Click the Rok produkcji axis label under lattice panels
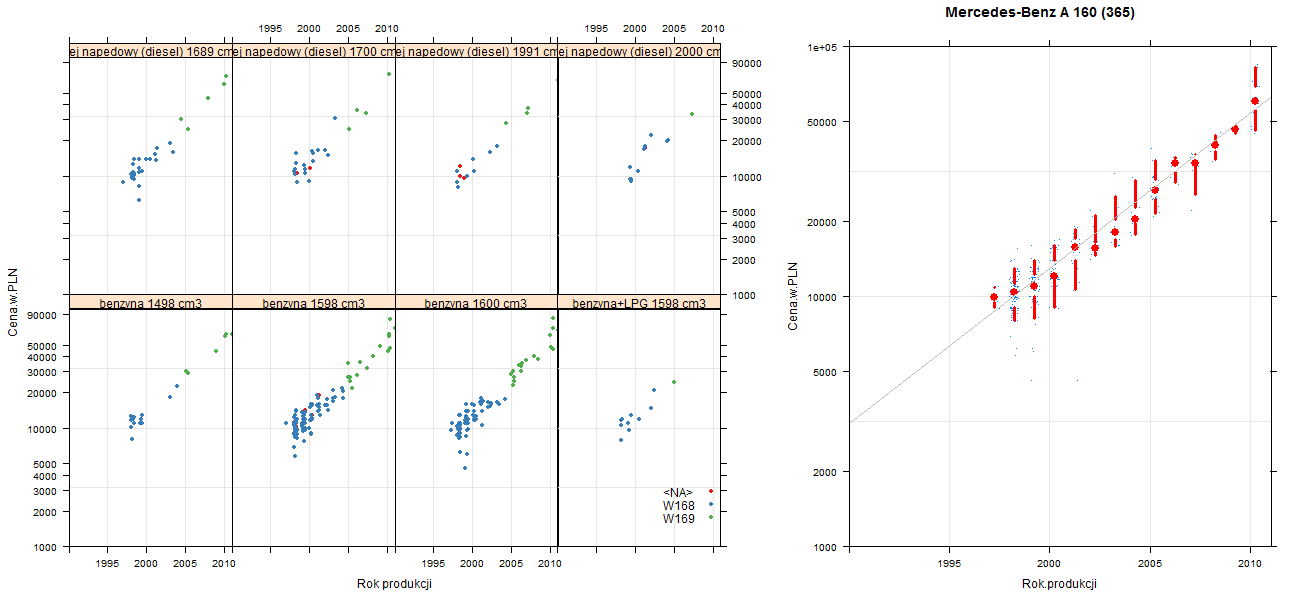 pos(394,584)
